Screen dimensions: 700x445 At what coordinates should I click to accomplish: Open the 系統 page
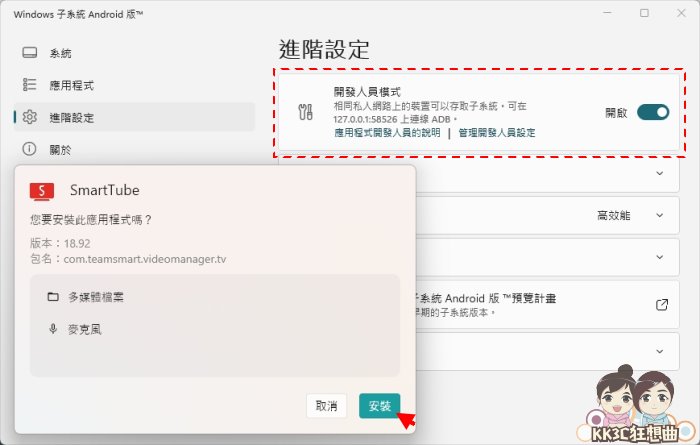[x=134, y=53]
